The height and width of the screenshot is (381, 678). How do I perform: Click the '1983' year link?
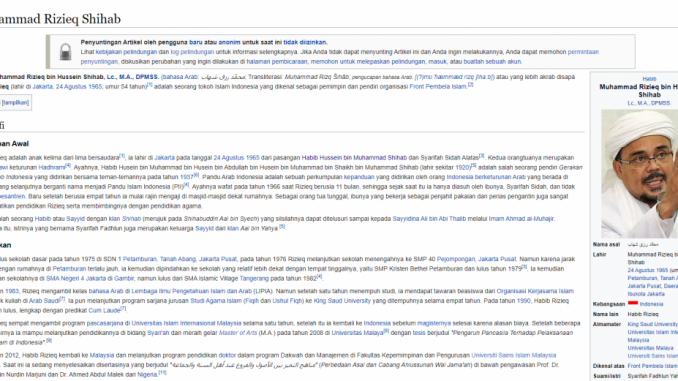(x=12, y=291)
